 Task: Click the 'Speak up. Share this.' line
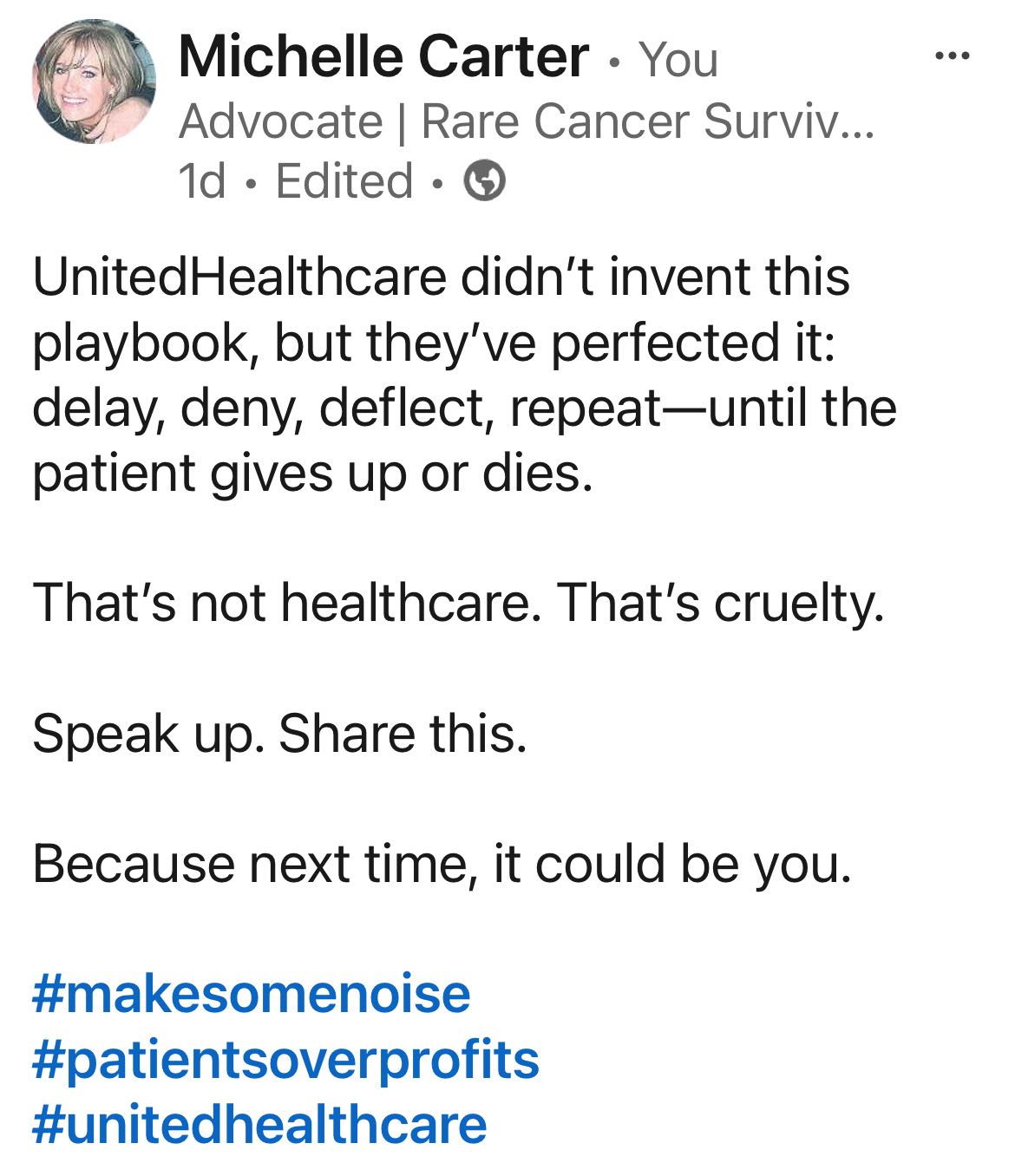tap(279, 734)
